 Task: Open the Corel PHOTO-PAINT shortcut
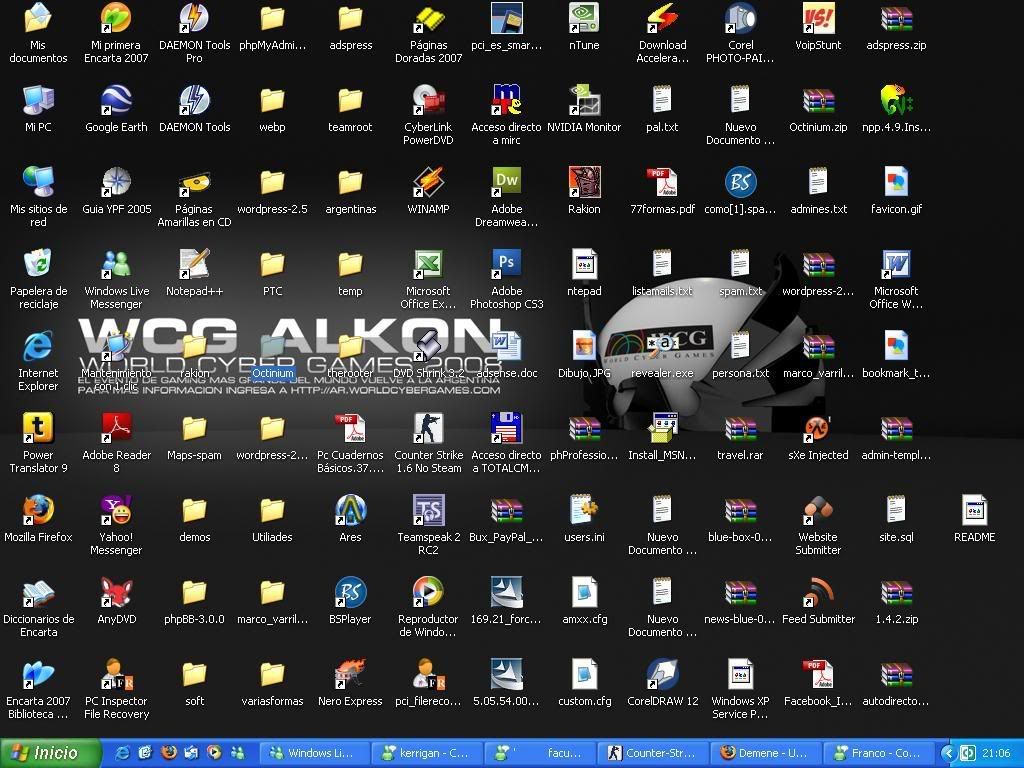(740, 18)
